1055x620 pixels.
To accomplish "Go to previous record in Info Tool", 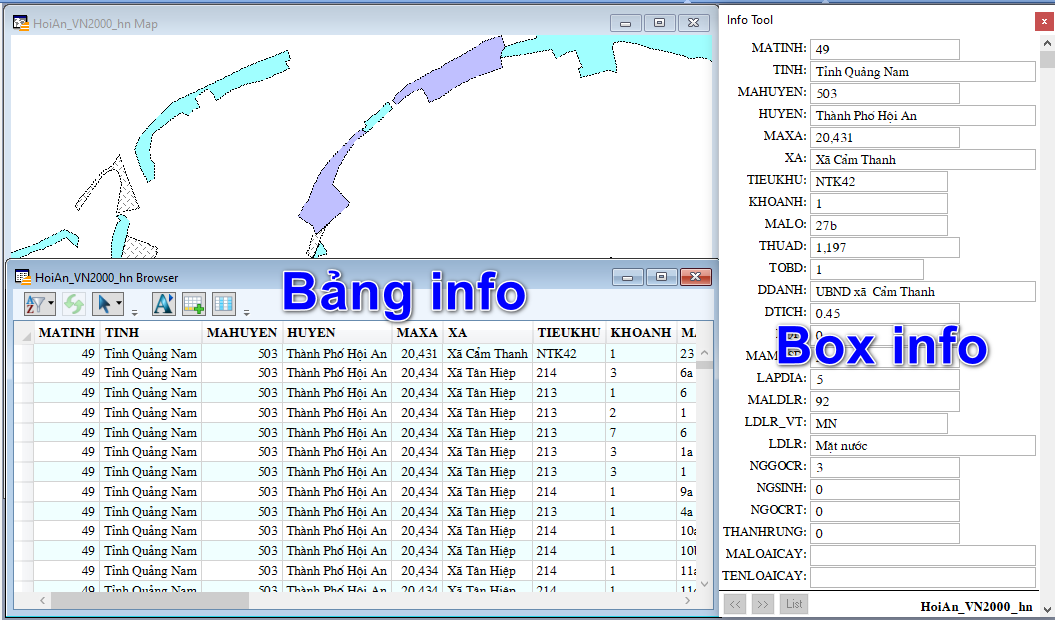I will pyautogui.click(x=735, y=604).
